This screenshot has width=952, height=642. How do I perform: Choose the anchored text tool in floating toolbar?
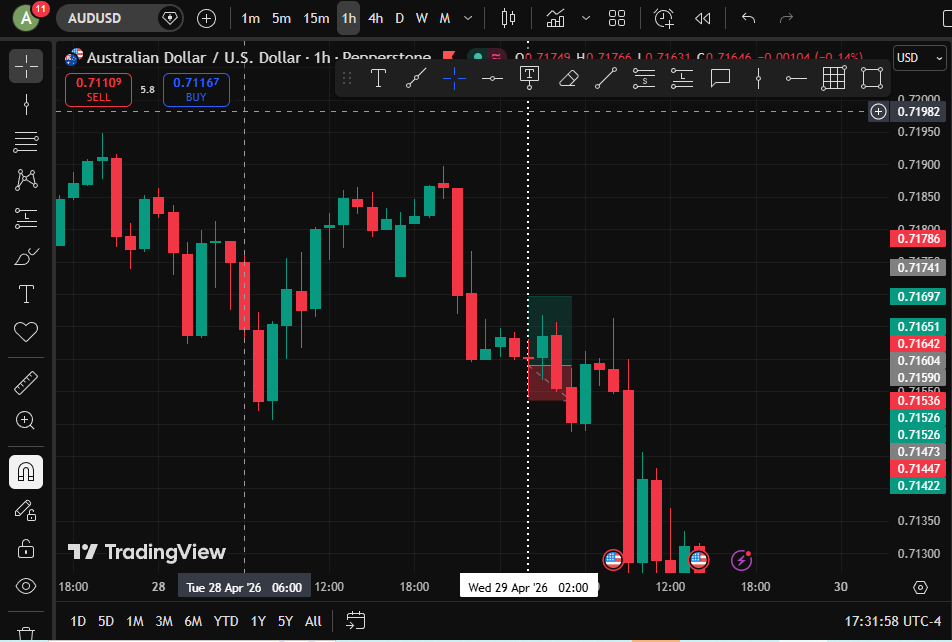click(529, 78)
